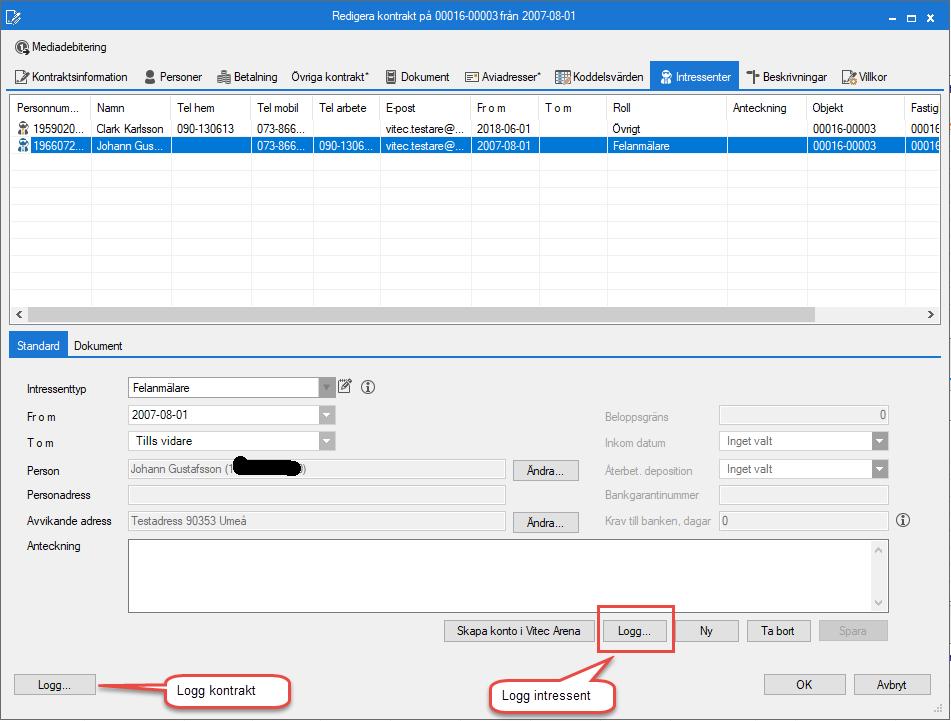Expand the Intressenttyp dropdown
Image resolution: width=951 pixels, height=721 pixels.
tap(326, 387)
